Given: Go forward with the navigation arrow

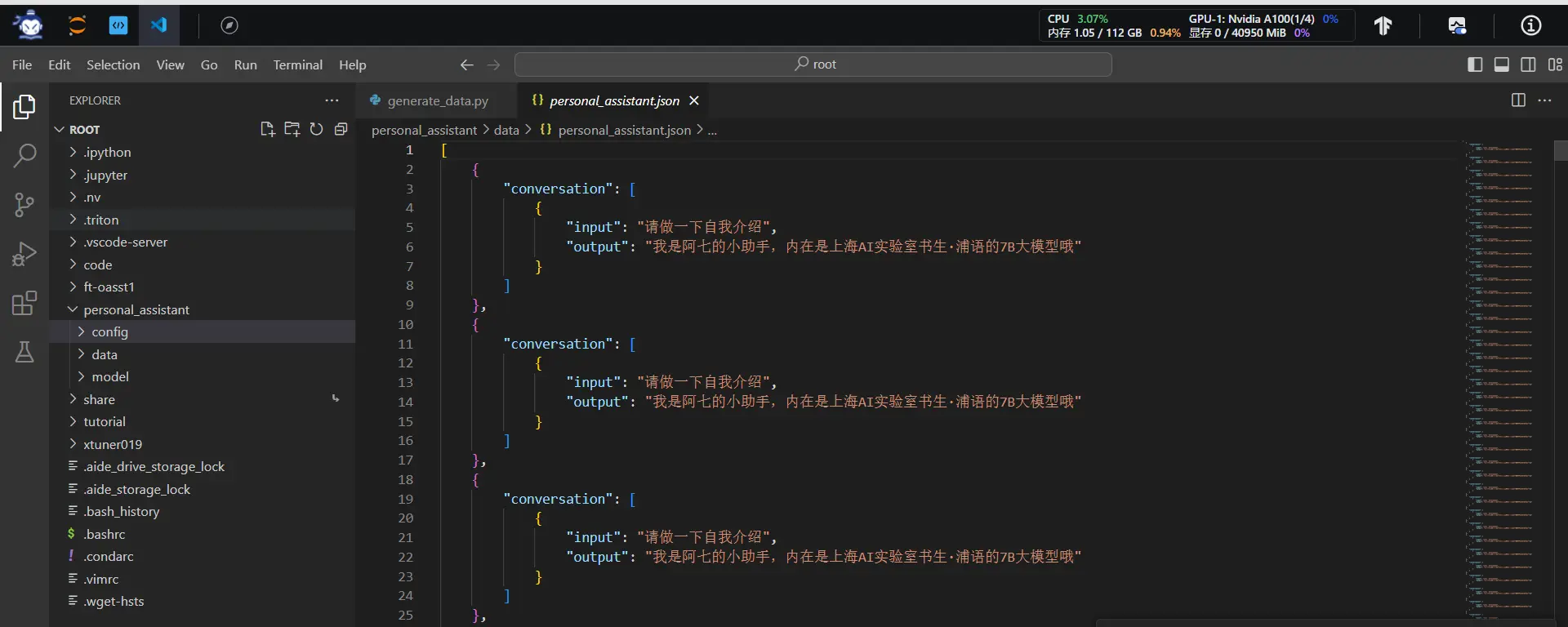Looking at the screenshot, I should click(493, 64).
